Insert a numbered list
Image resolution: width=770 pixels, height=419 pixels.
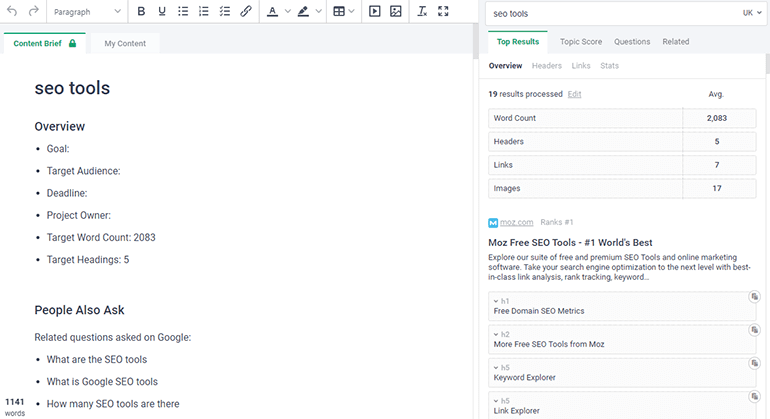pos(204,12)
